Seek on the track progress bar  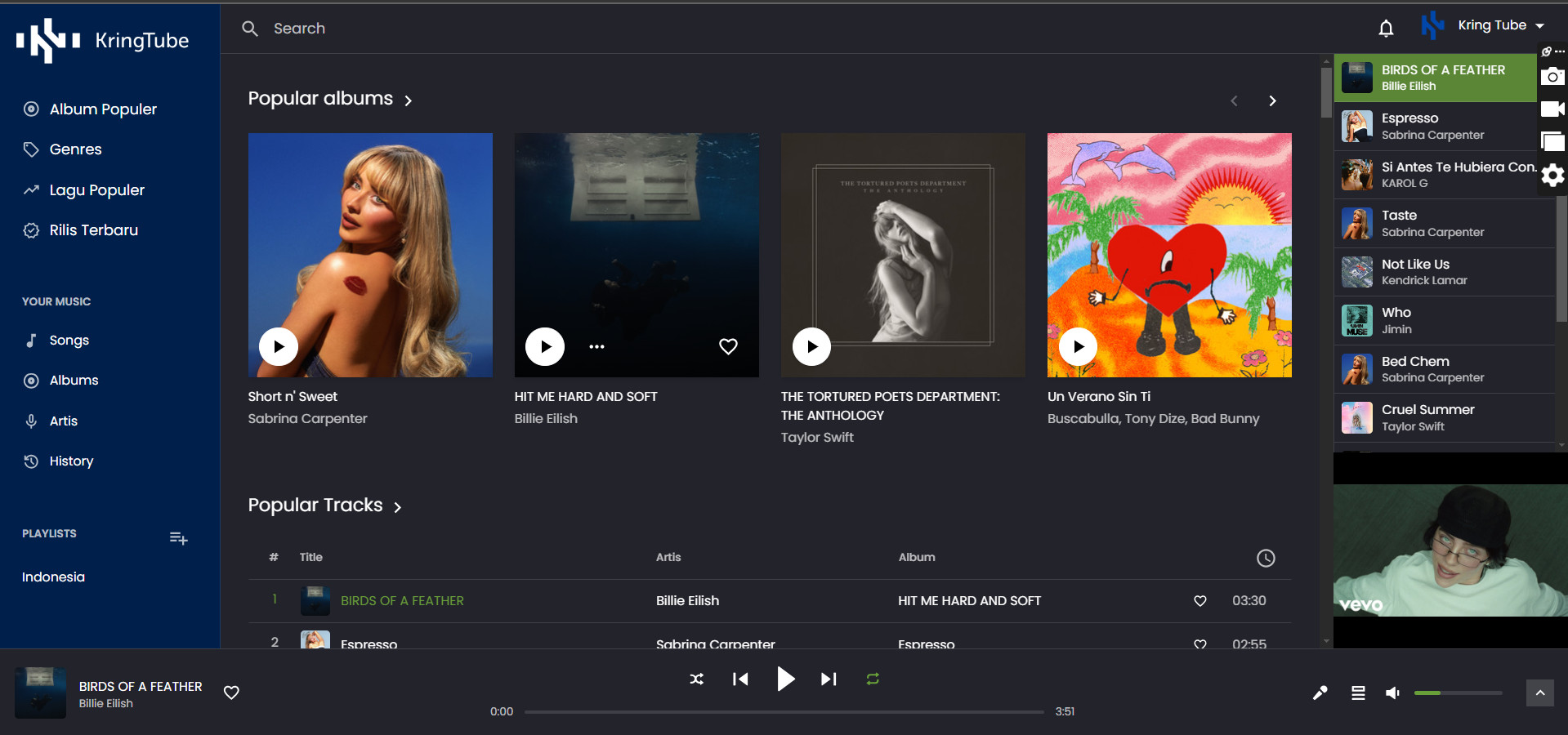coord(784,711)
